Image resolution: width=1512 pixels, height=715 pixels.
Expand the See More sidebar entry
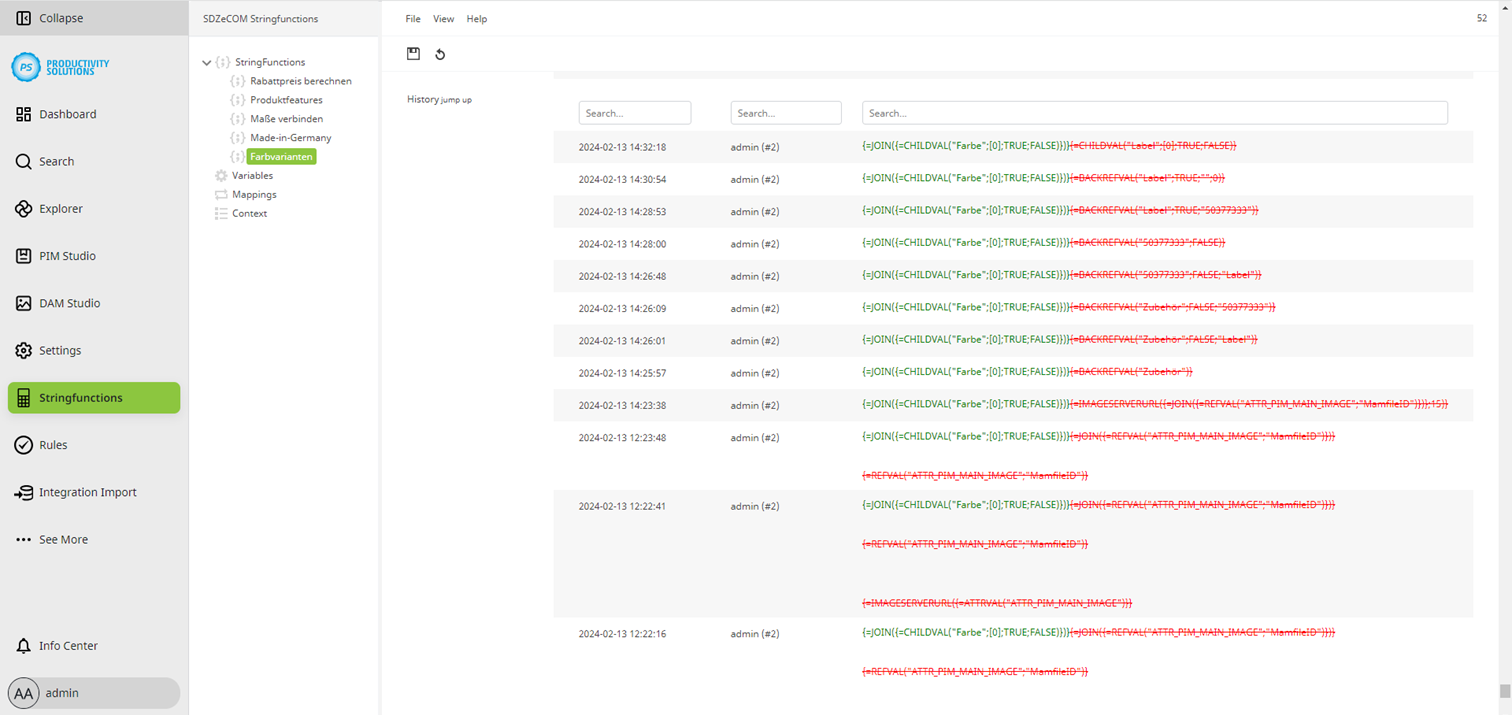click(63, 539)
